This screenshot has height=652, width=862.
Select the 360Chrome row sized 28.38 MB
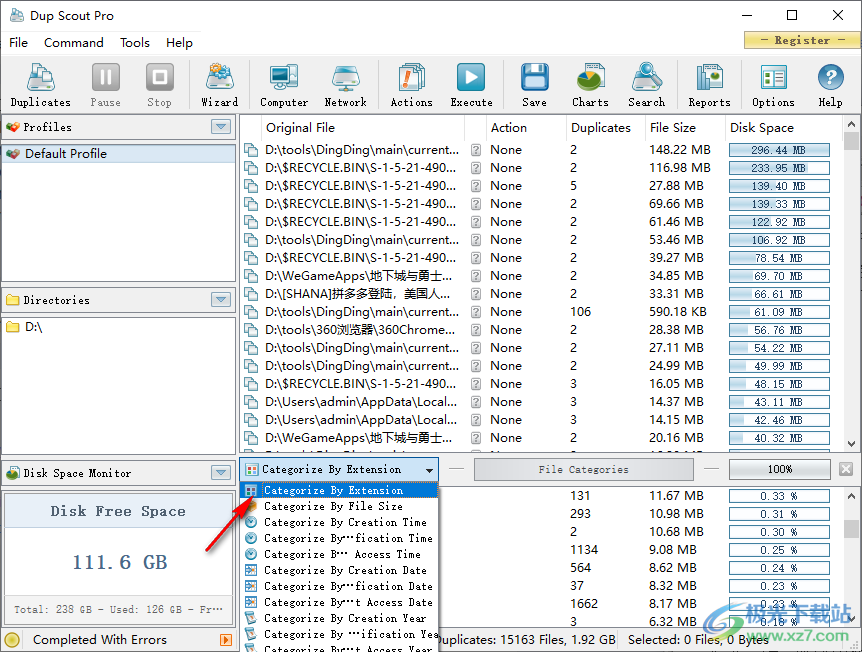click(541, 330)
